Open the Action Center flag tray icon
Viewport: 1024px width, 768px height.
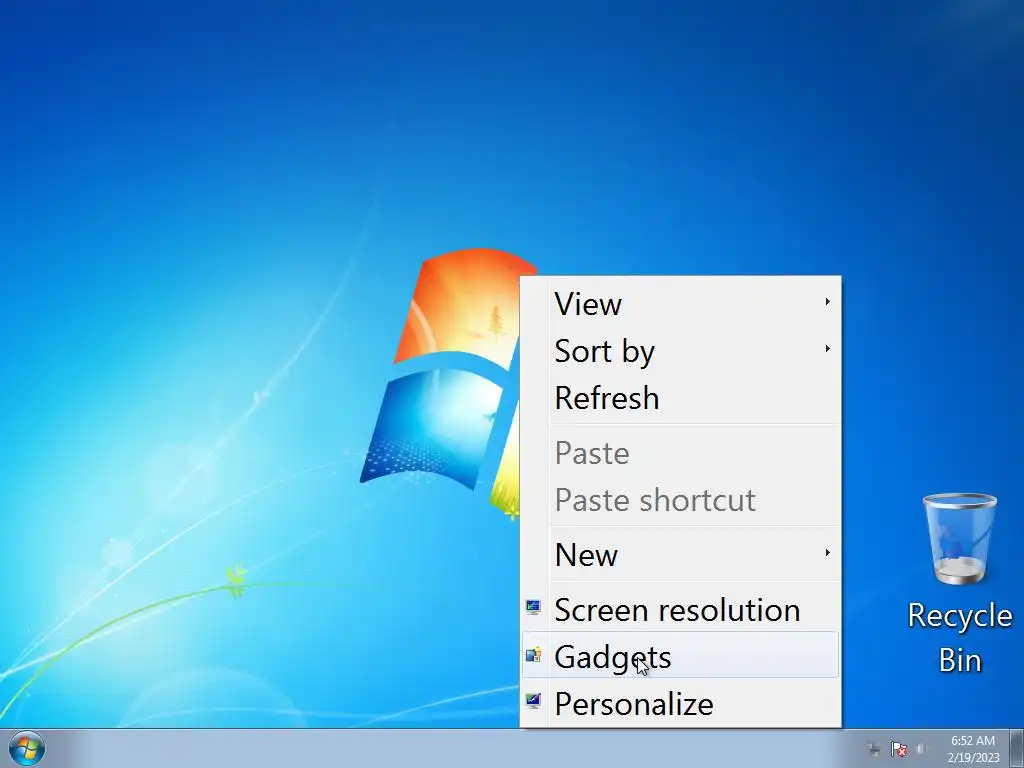[x=899, y=749]
